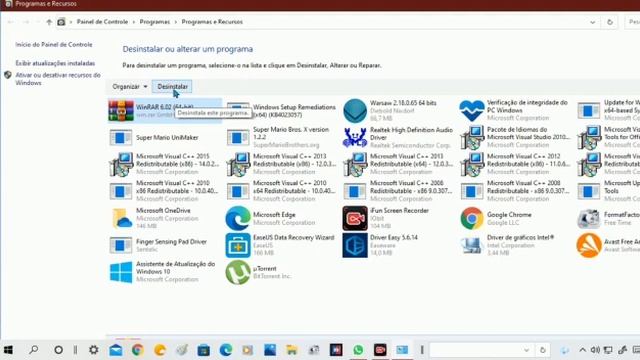The width and height of the screenshot is (640, 360).
Task: Open the volume control in system tray
Action: [x=595, y=350]
